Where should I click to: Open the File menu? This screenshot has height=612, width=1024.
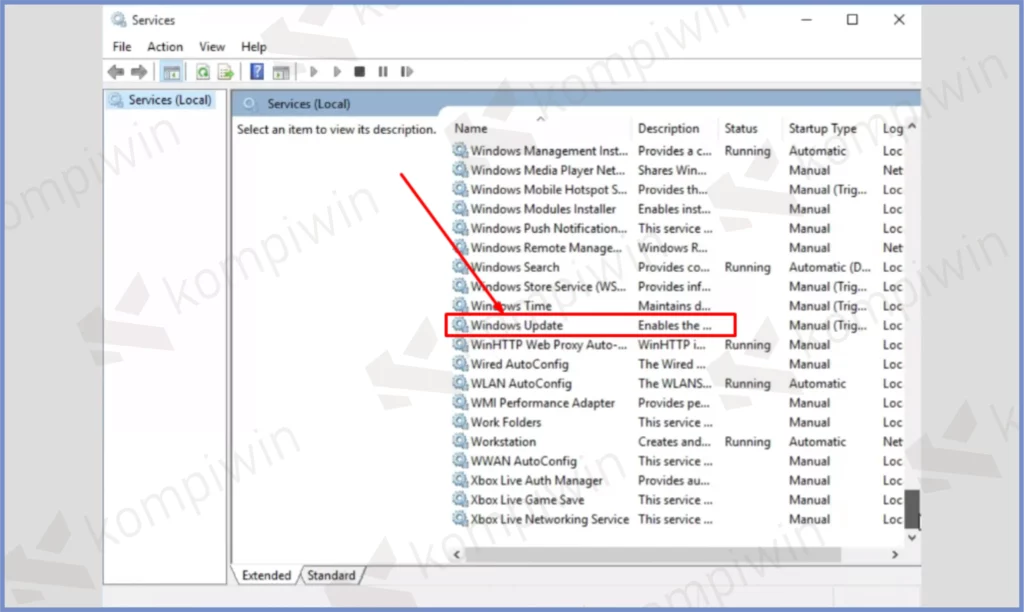pyautogui.click(x=122, y=47)
